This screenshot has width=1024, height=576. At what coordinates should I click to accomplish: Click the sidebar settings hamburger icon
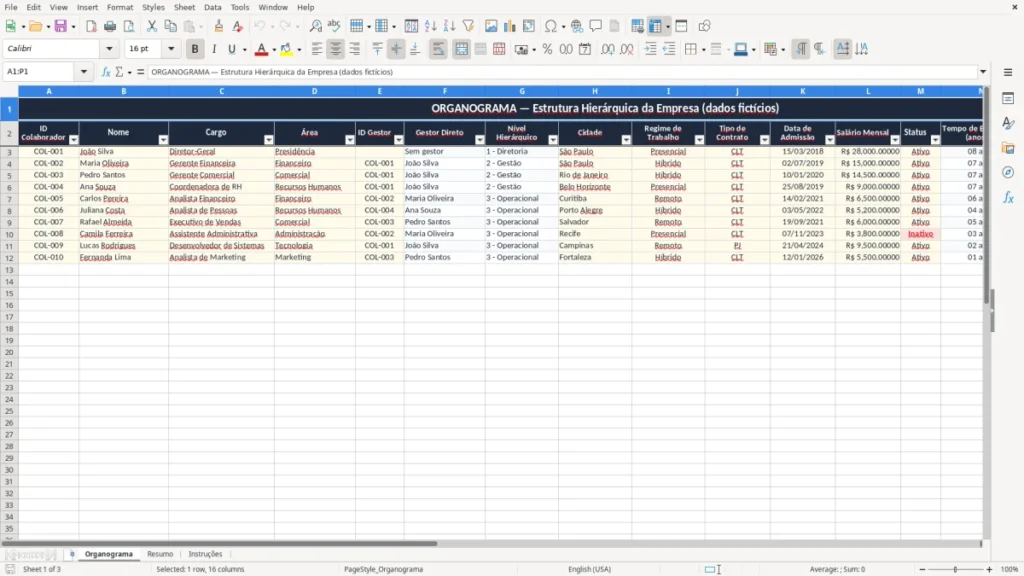(x=1008, y=72)
